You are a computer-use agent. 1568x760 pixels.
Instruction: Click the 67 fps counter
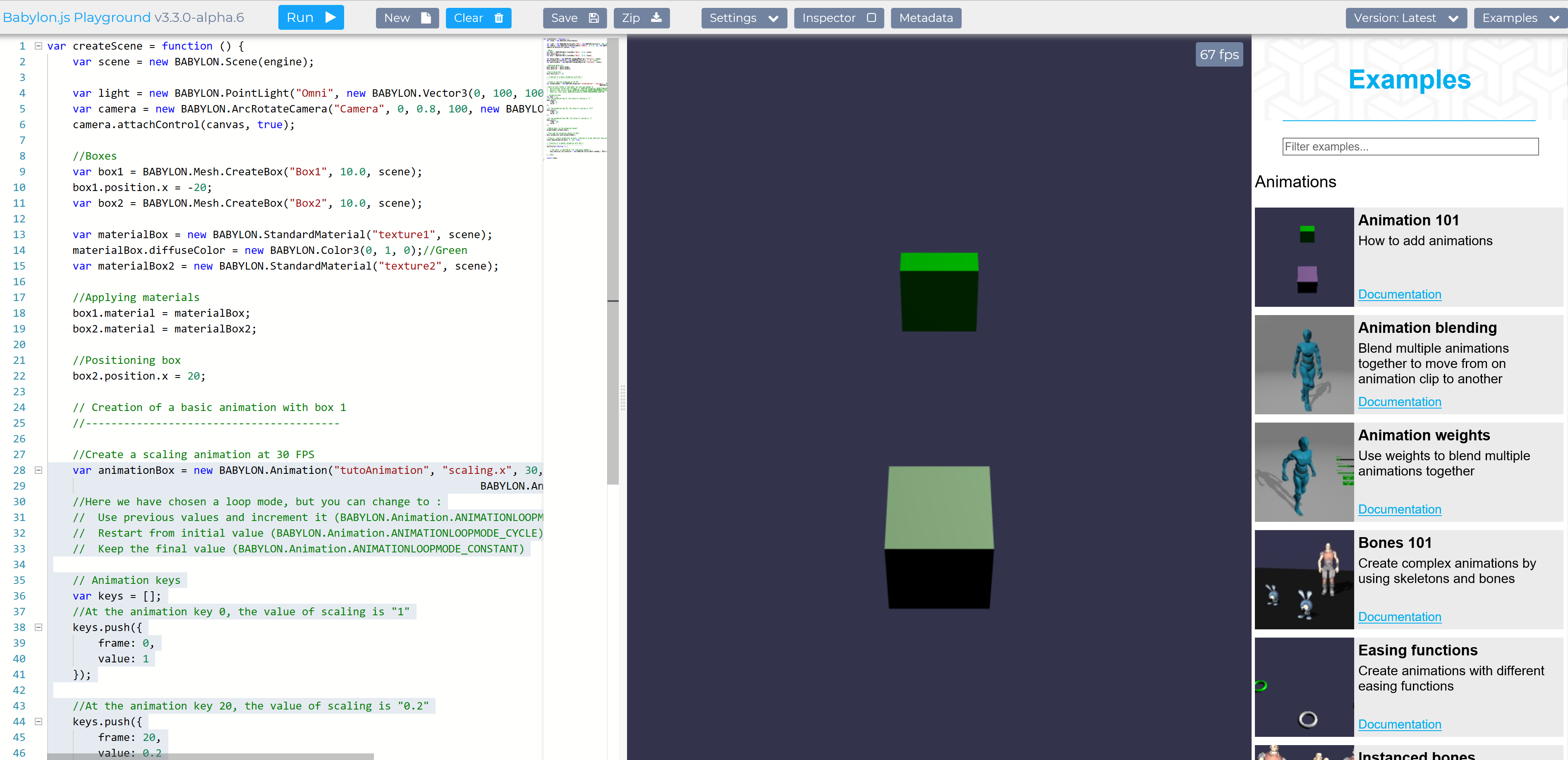tap(1218, 55)
